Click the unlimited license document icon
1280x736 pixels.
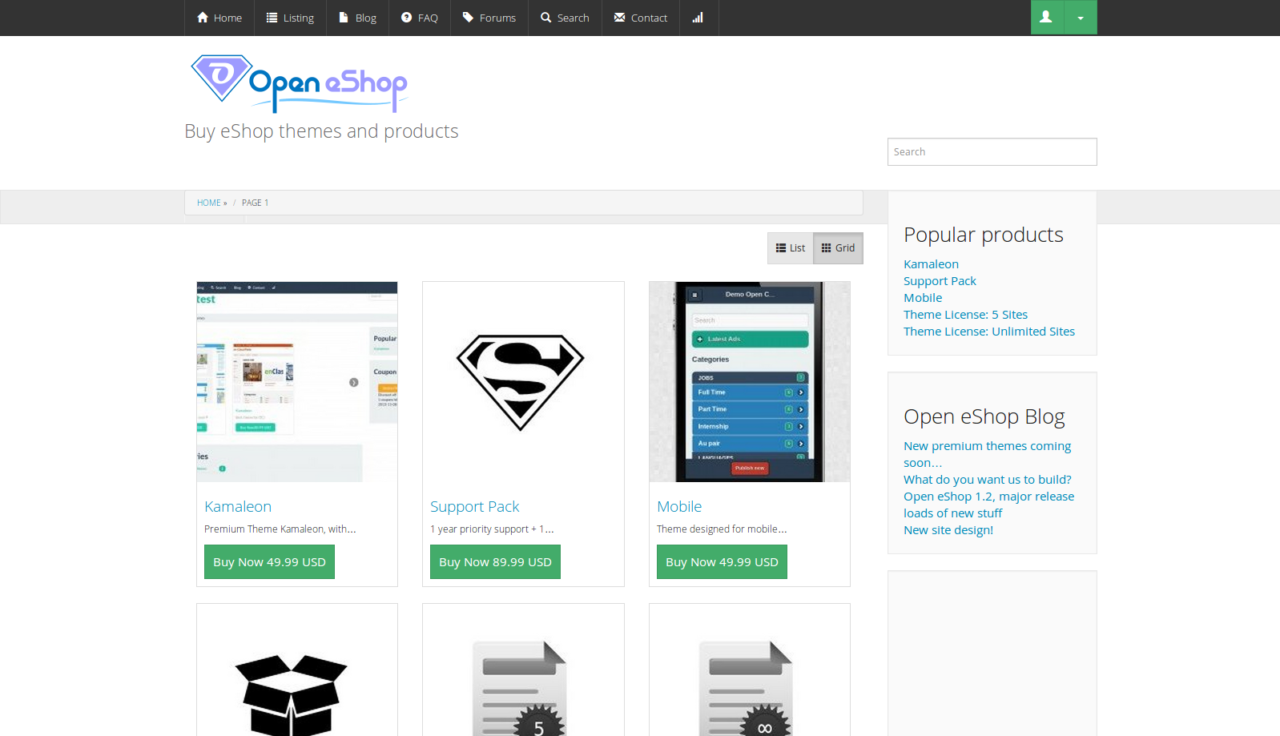tap(745, 689)
